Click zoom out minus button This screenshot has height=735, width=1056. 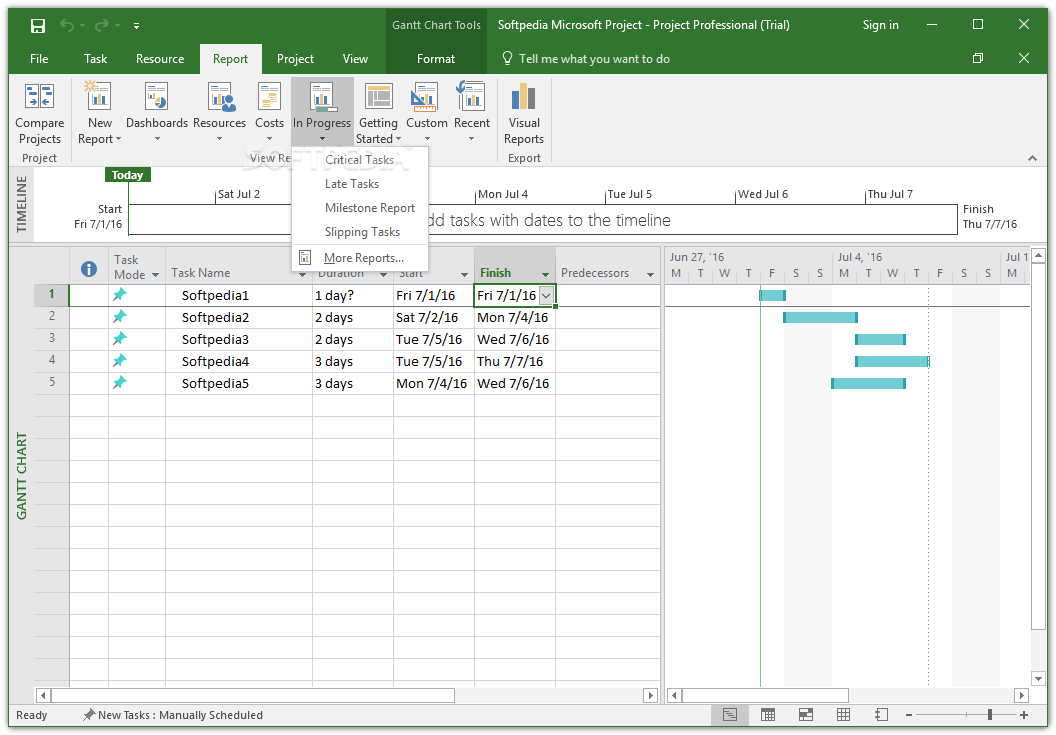(x=909, y=715)
